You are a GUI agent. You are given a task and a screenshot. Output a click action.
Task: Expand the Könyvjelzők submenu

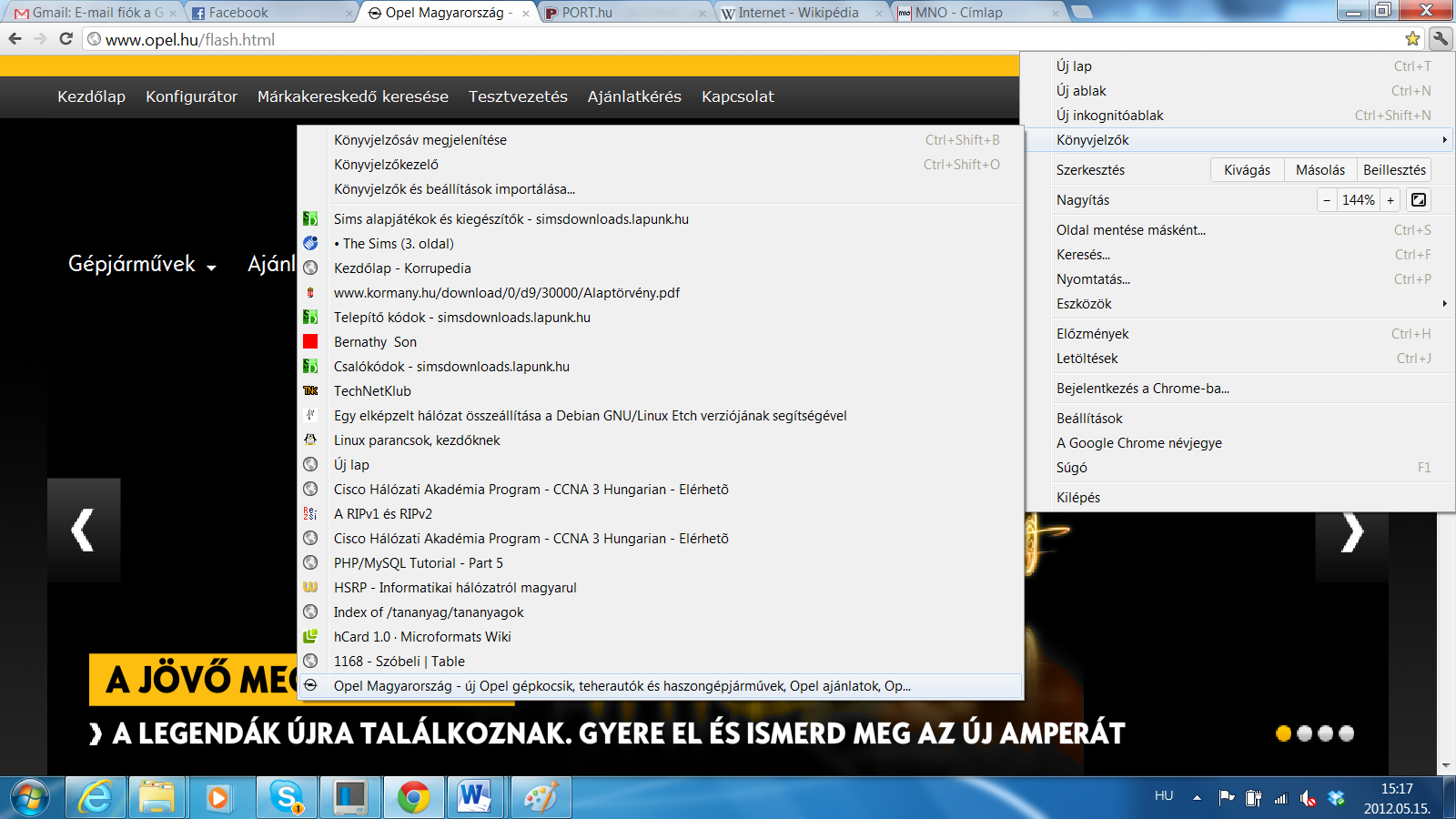click(x=1239, y=139)
